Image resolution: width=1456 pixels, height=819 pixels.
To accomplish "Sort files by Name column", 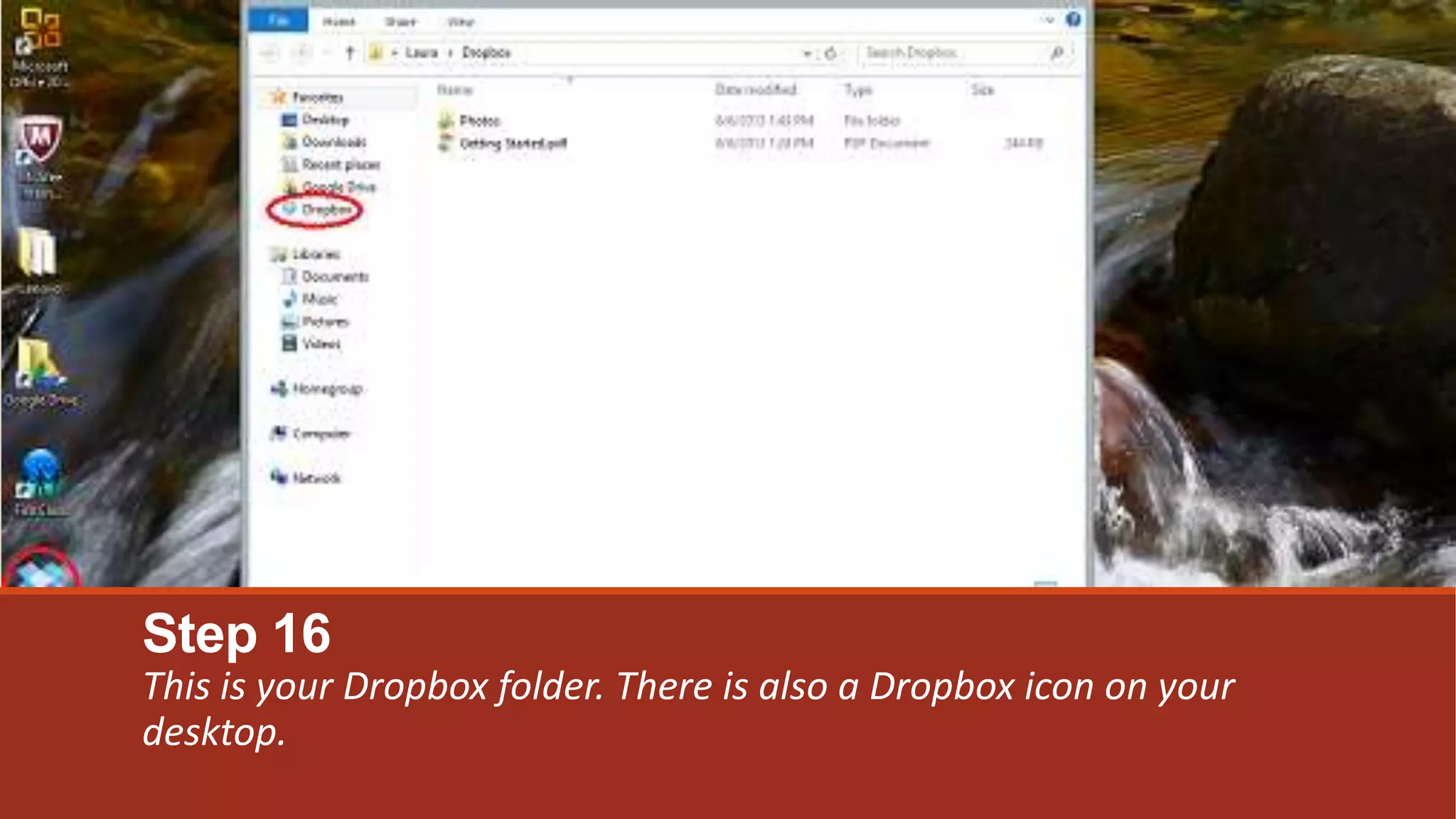I will (455, 90).
